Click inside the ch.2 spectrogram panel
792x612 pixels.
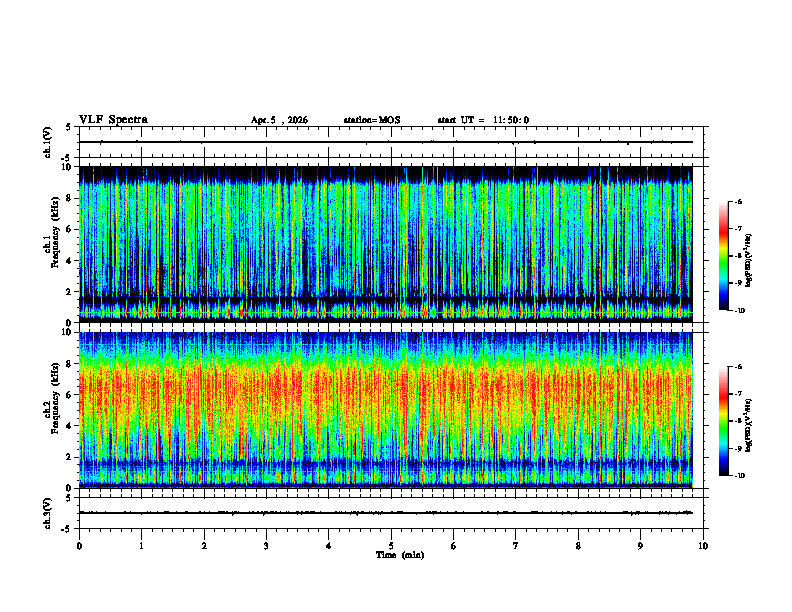tap(385, 410)
